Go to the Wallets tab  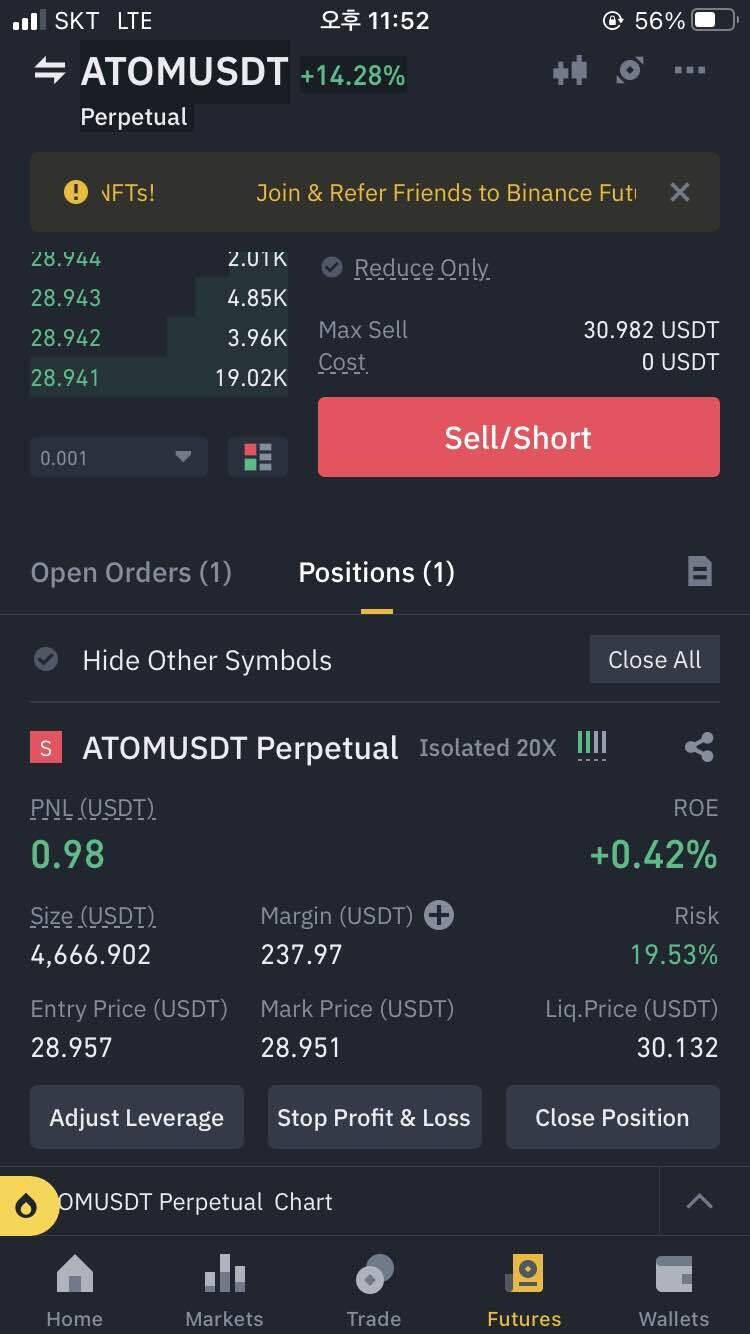[673, 1291]
